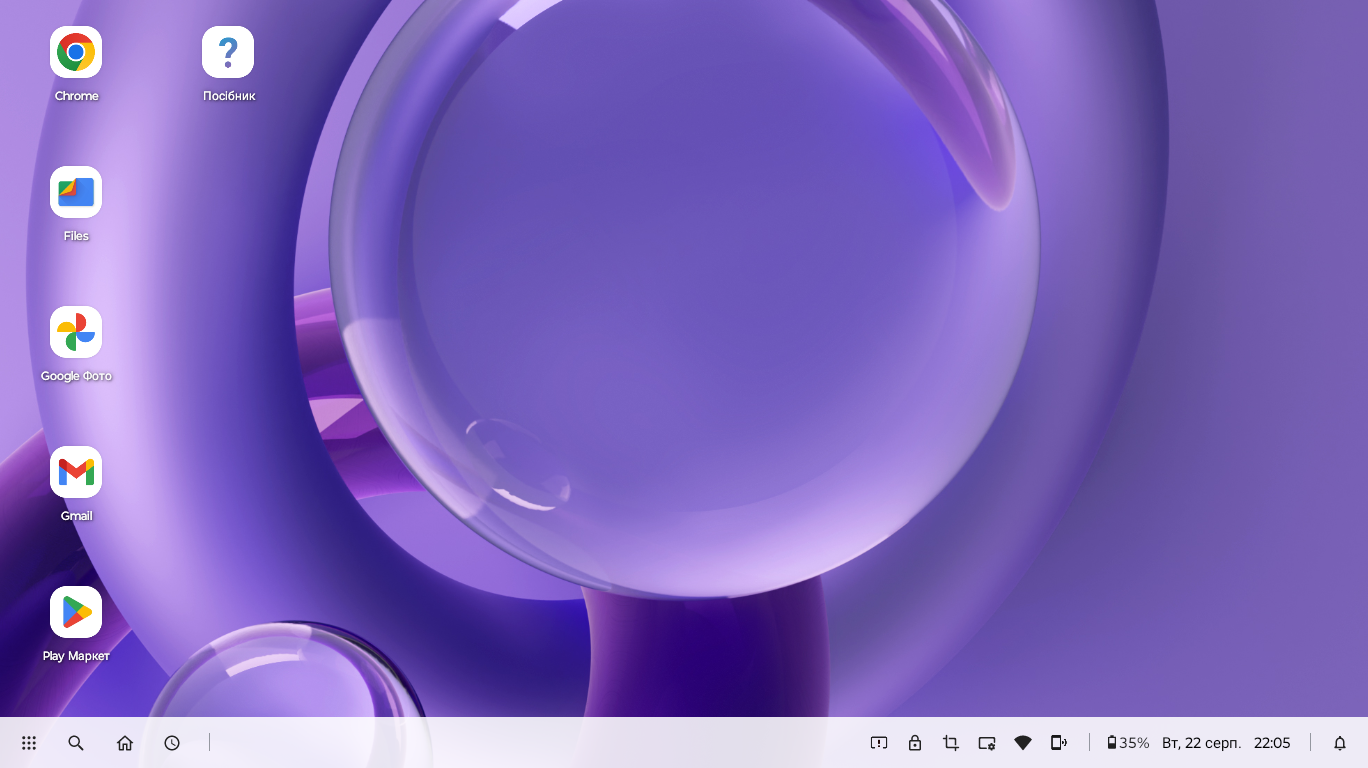The image size is (1368, 768).
Task: Open the all-apps grid in taskbar
Action: pyautogui.click(x=29, y=743)
